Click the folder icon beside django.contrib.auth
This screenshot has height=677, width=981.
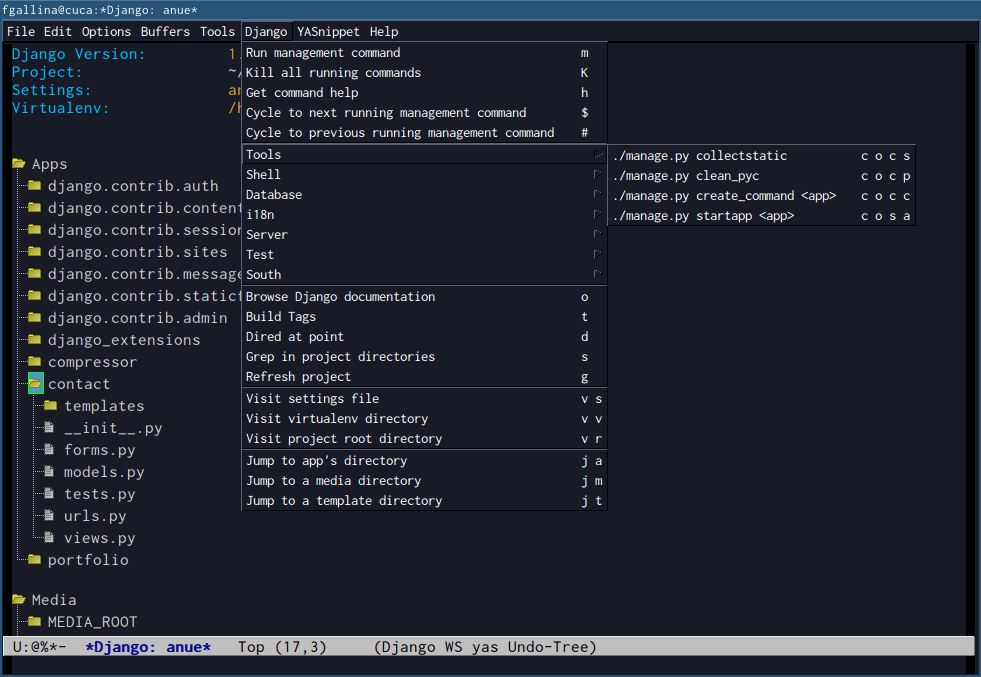click(33, 185)
